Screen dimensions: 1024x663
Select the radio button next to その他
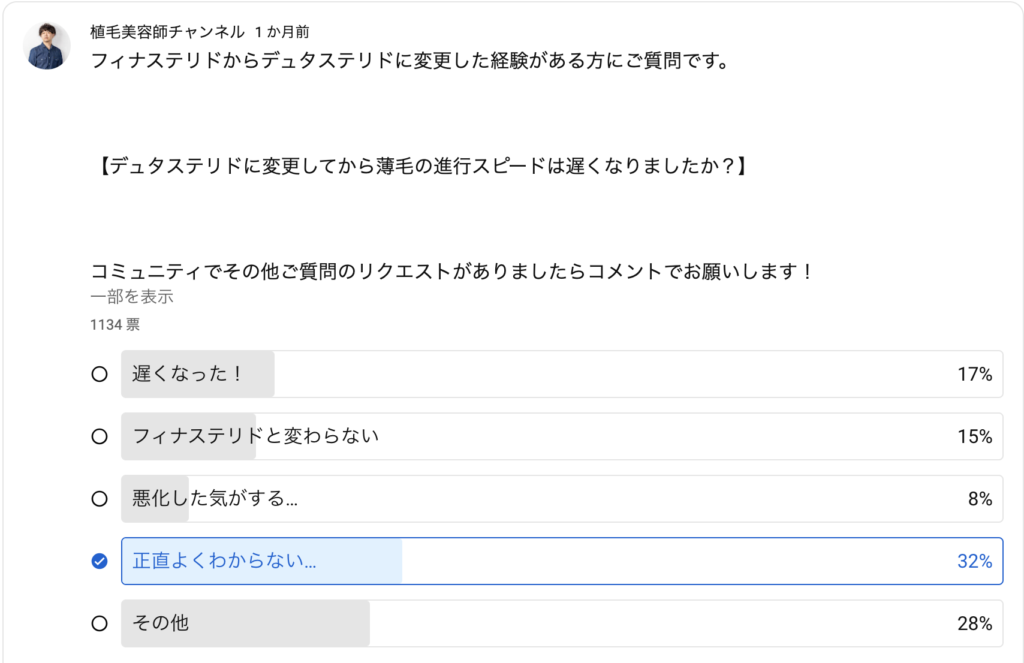pos(99,624)
